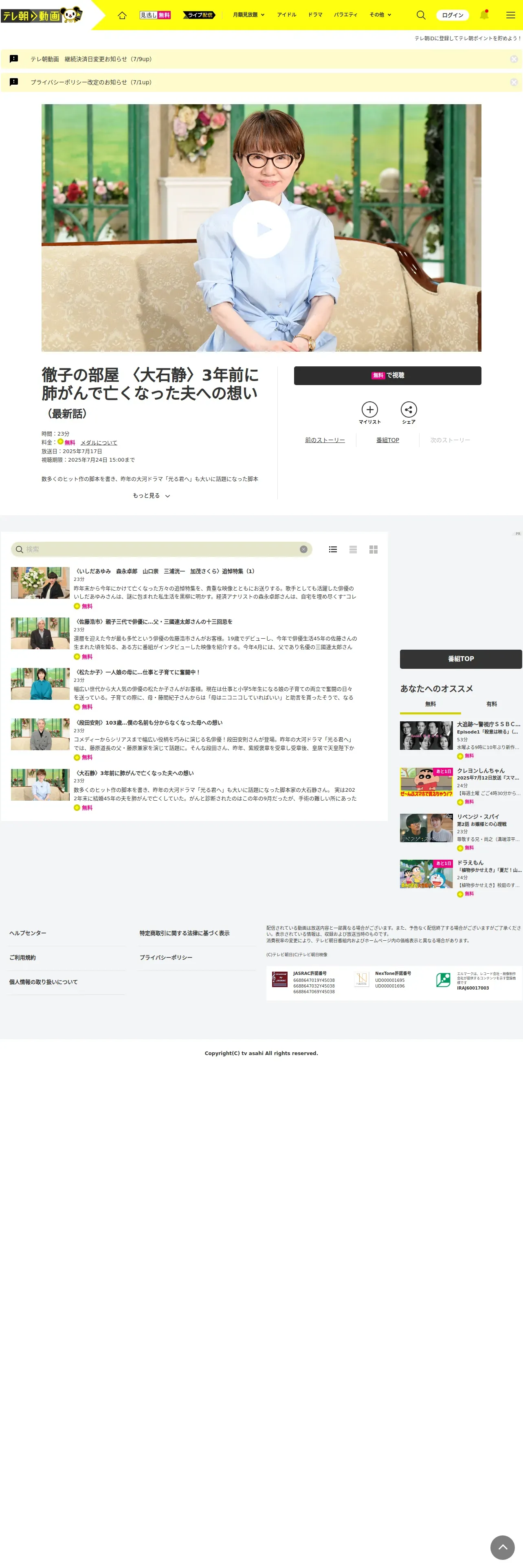Open the hamburger menu
523x1568 pixels.
[x=511, y=15]
